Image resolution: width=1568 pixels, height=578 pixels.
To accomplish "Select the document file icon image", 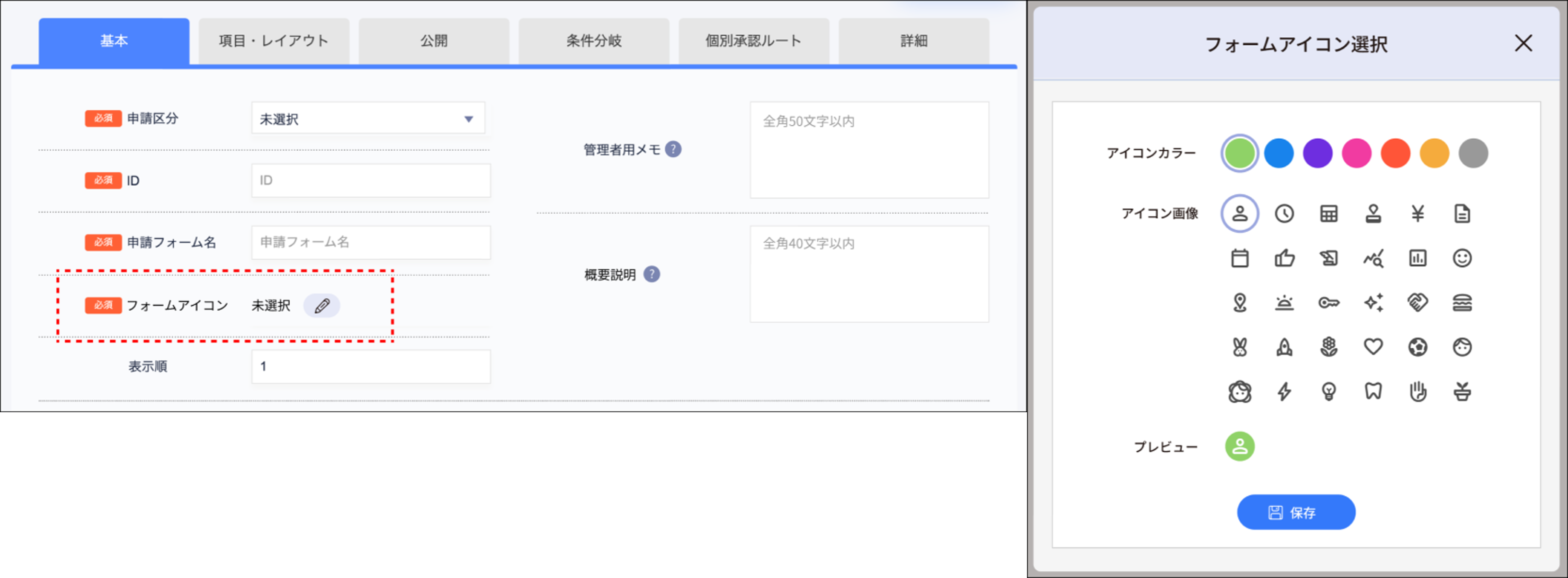I will 1462,214.
